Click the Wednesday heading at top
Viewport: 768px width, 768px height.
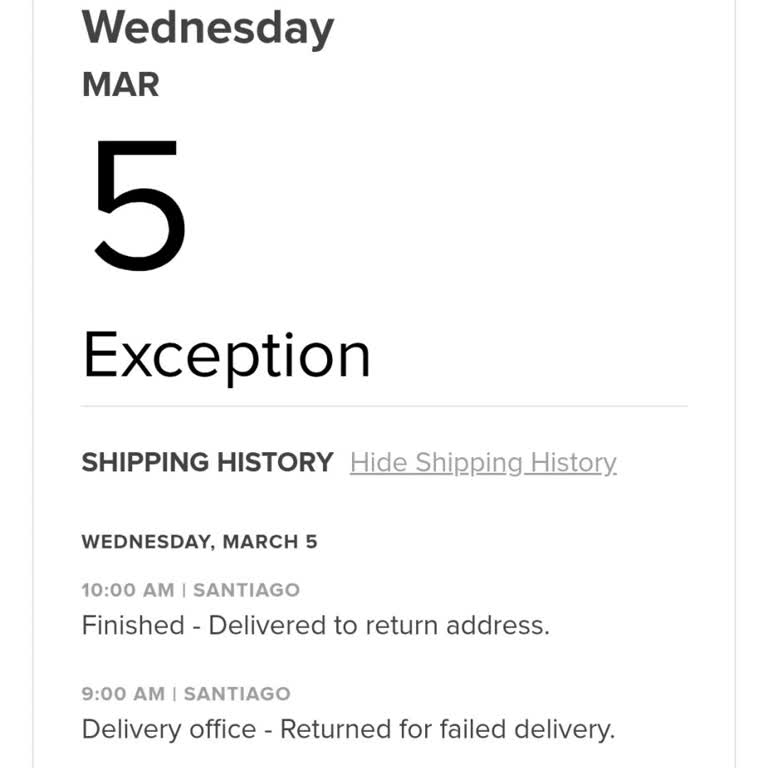(208, 27)
